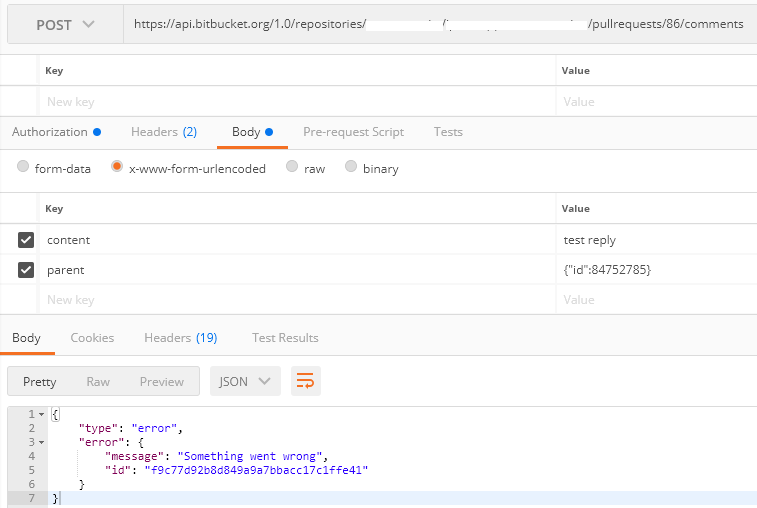Uncheck the parent parameter checkbox
Screen dimensions: 757x508
[x=26, y=269]
